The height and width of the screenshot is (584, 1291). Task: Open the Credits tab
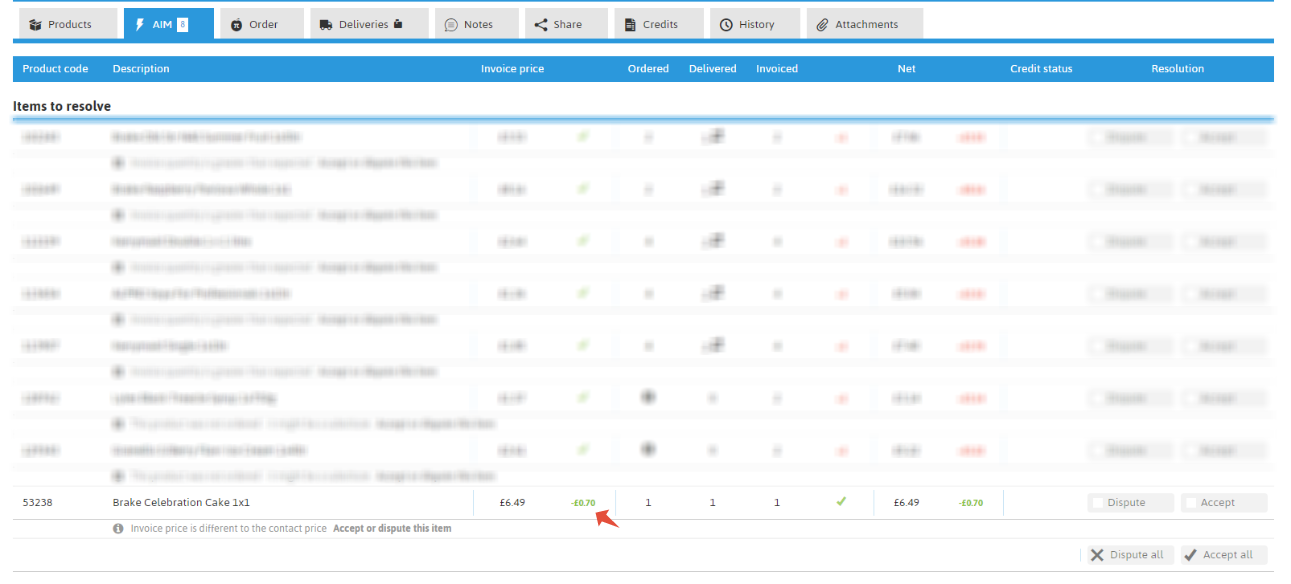click(658, 24)
